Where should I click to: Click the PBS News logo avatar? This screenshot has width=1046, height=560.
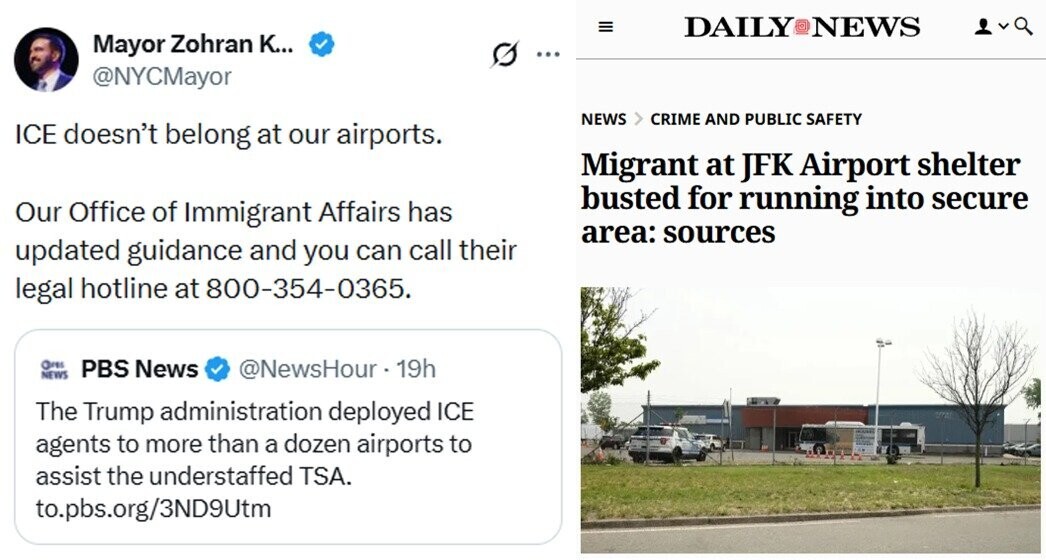53,369
